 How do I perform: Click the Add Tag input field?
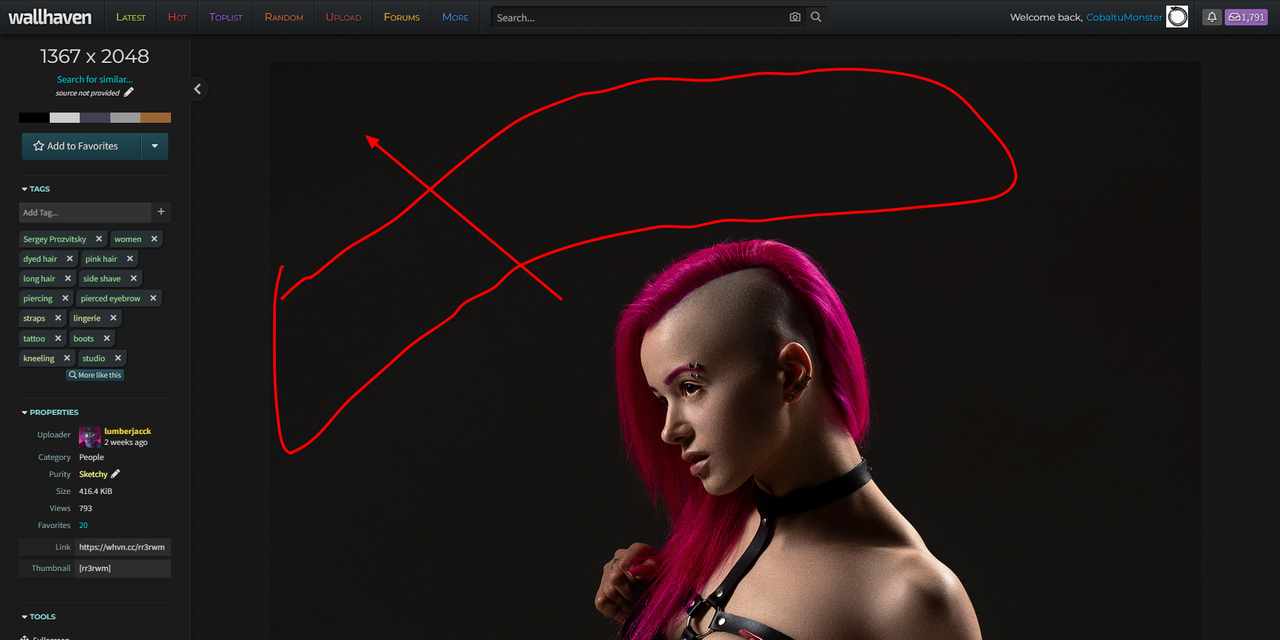(x=85, y=212)
